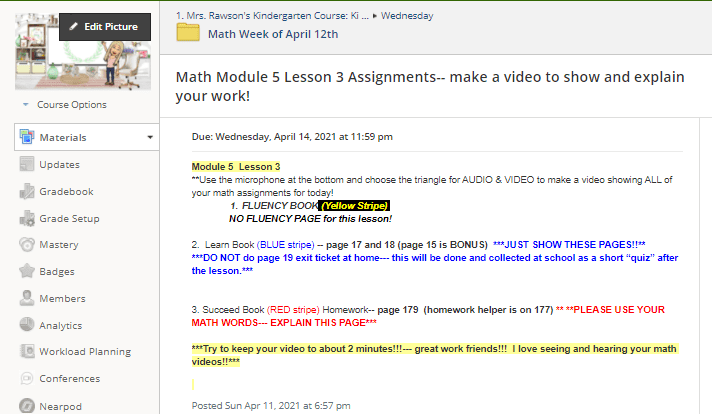712x414 pixels.
Task: Open the Nearpod app link
Action: coord(60,406)
